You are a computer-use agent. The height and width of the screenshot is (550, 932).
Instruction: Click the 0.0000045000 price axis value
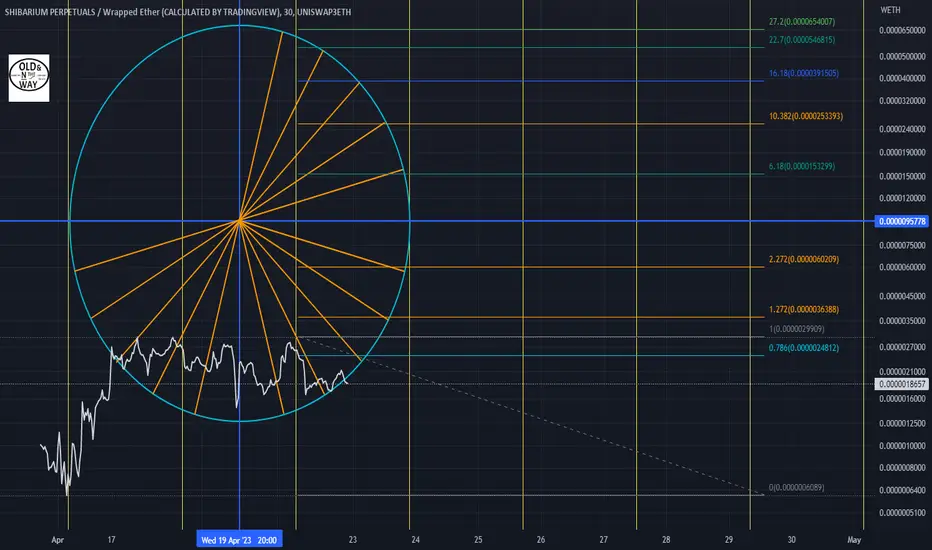(x=902, y=296)
